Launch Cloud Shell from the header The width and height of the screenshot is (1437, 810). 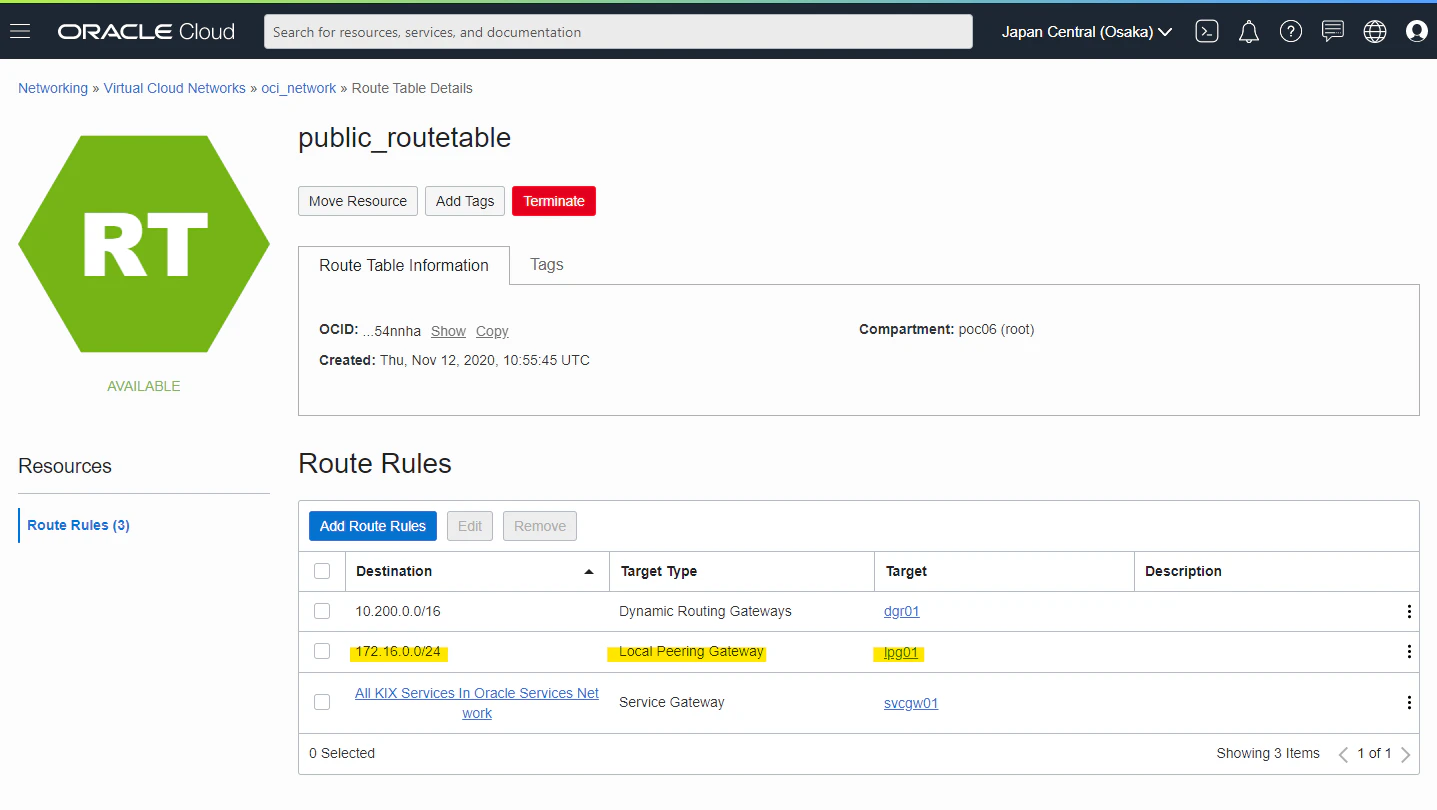(1207, 31)
